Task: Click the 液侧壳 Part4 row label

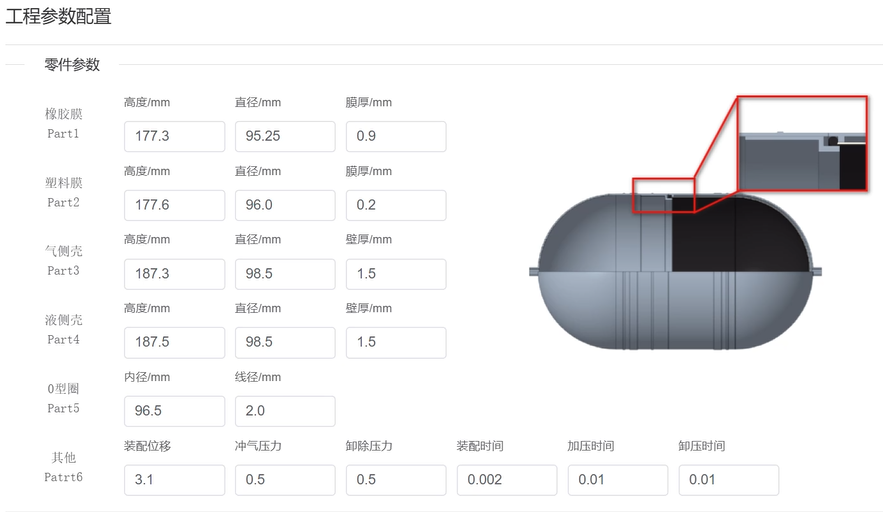Action: [x=64, y=330]
